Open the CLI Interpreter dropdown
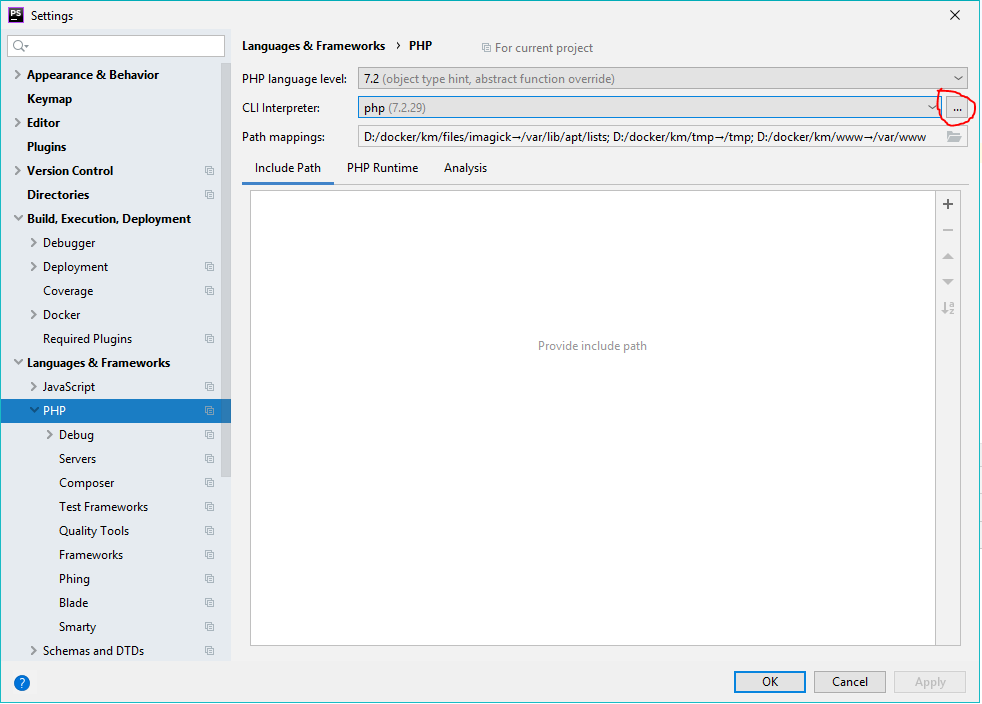Image resolution: width=982 pixels, height=704 pixels. (x=932, y=107)
